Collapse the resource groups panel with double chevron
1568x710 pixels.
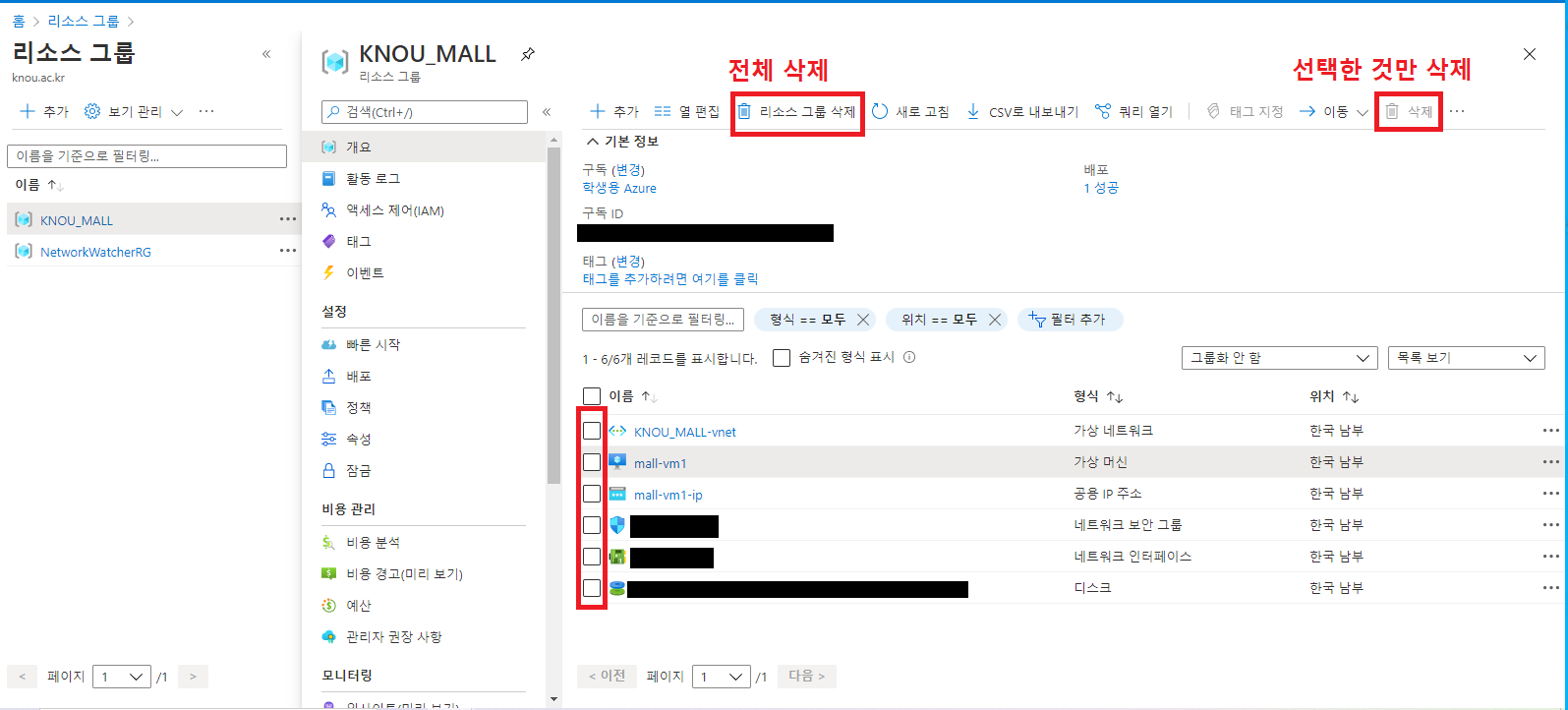[x=266, y=54]
